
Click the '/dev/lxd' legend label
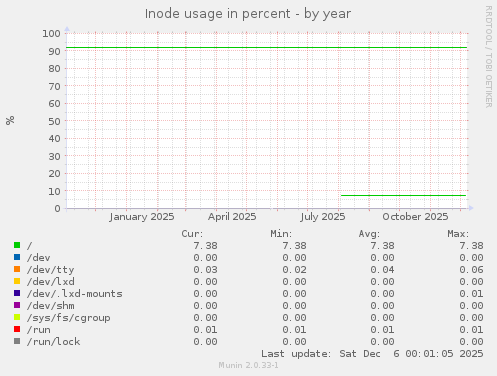[x=51, y=281]
